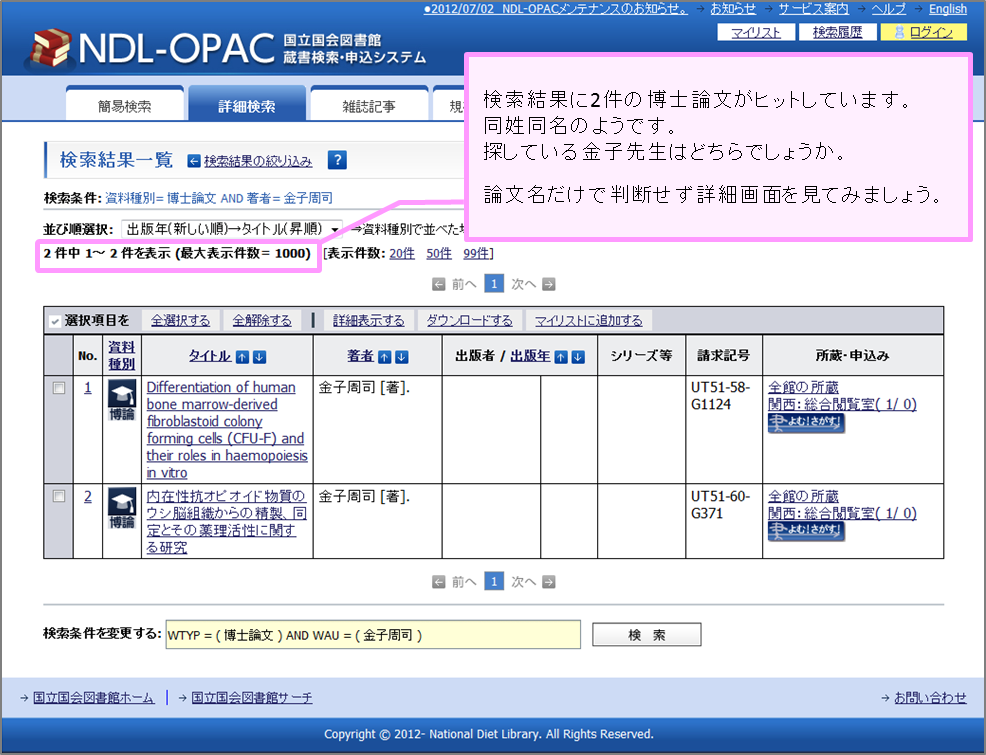
Task: Click bottom pagination page 1 box
Action: tap(494, 581)
